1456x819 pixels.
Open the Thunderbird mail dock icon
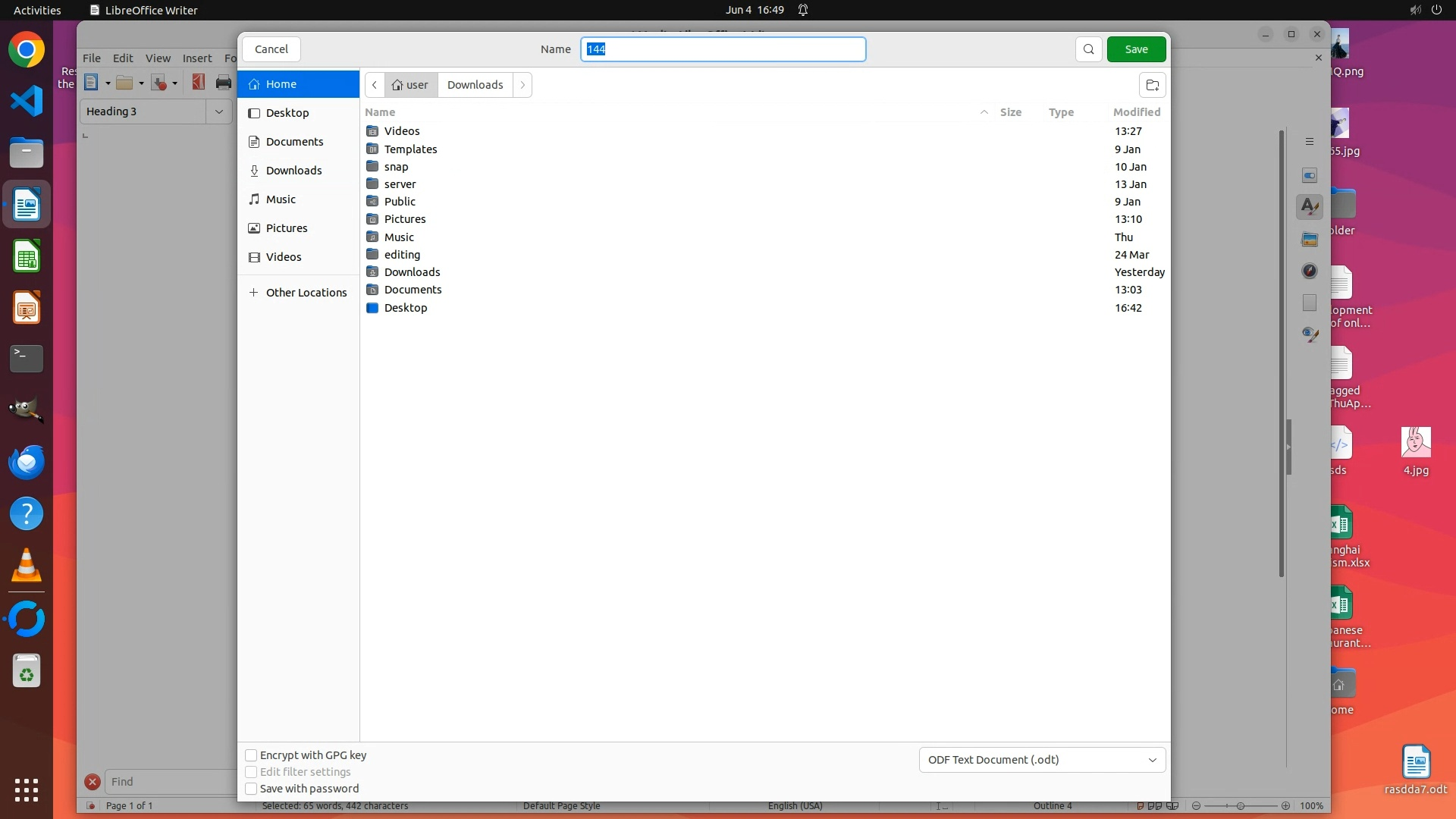click(x=27, y=462)
